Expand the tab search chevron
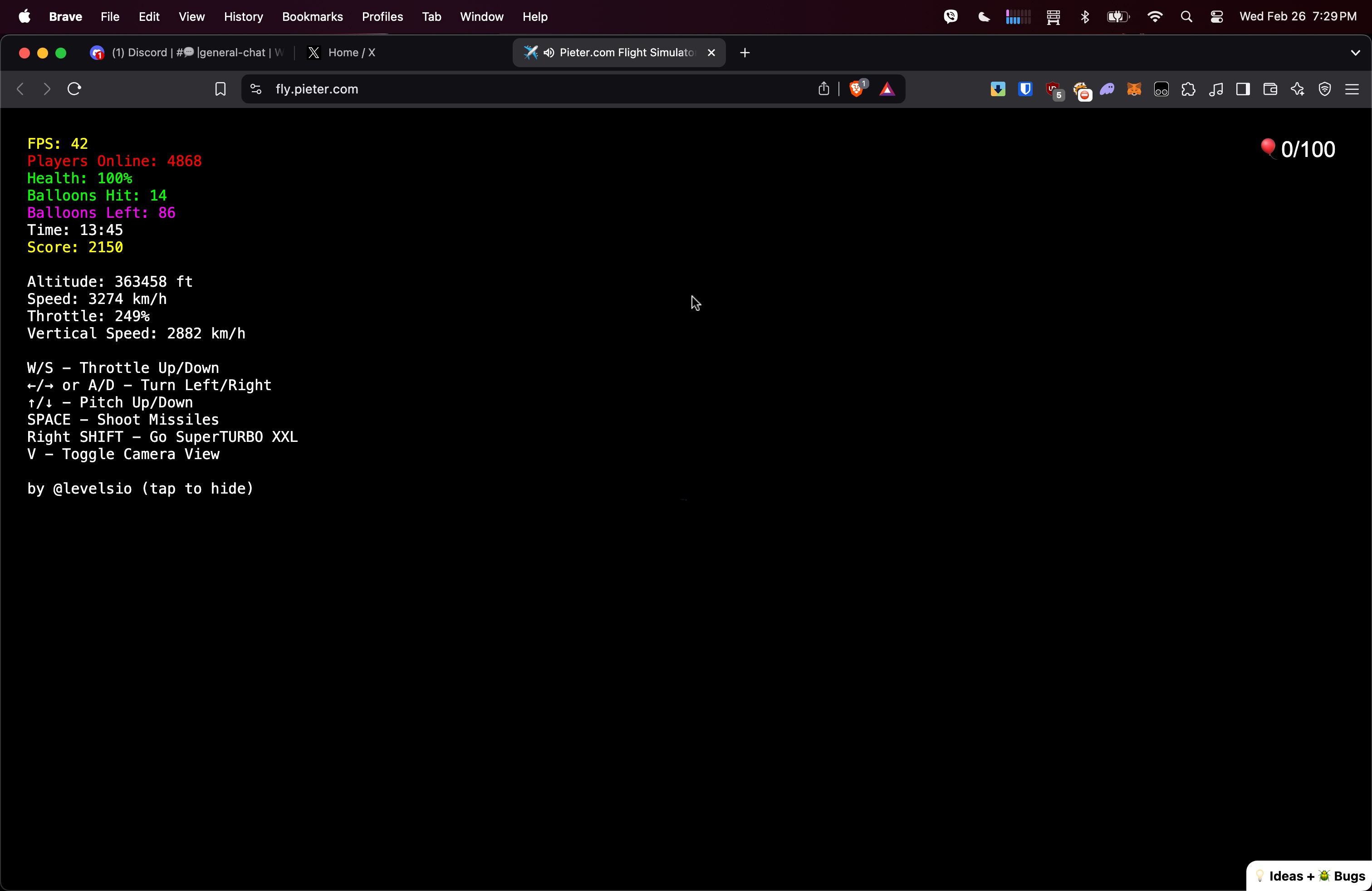 coord(1355,53)
